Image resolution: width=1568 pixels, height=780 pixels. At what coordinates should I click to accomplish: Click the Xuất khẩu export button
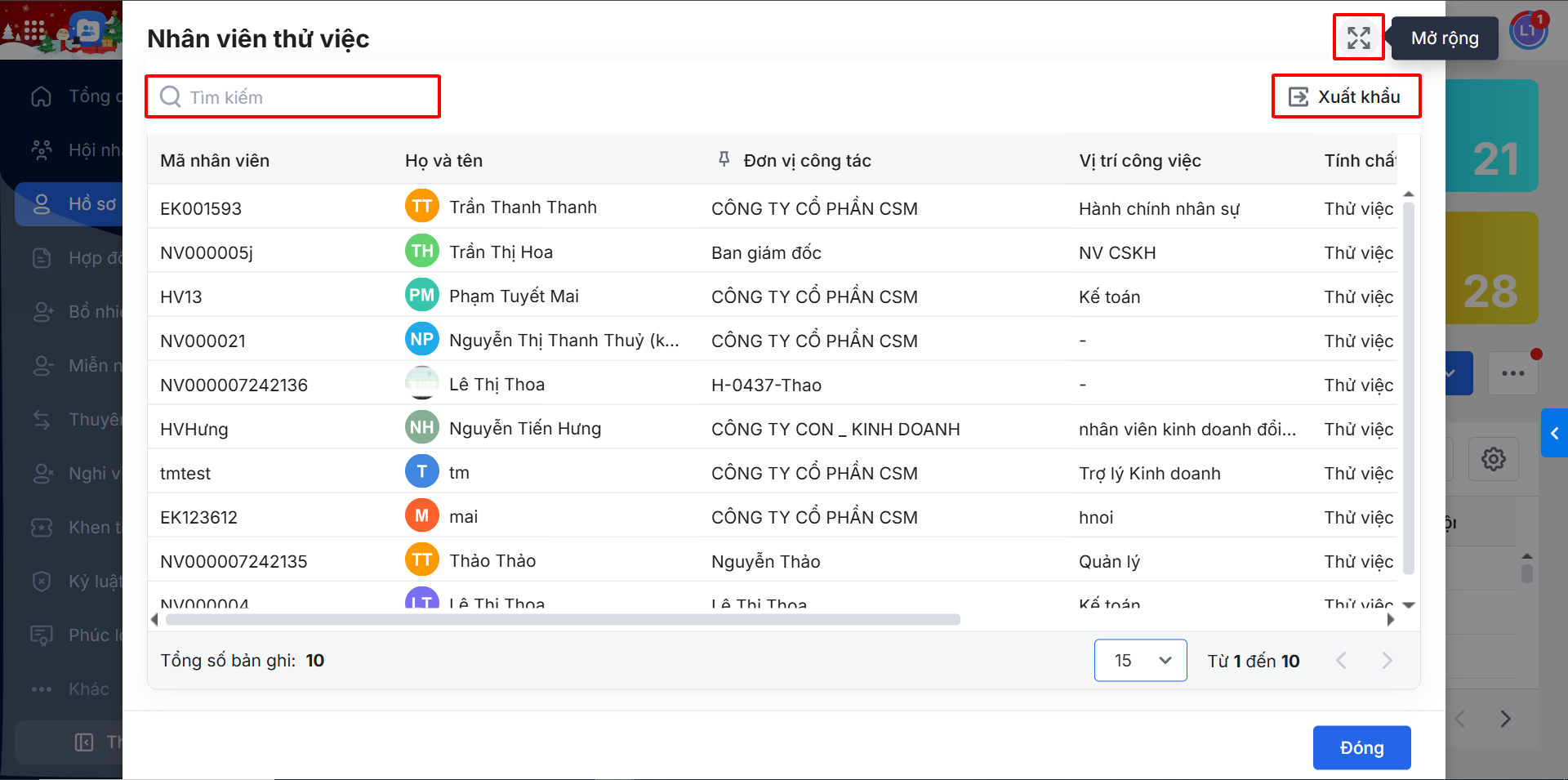(x=1346, y=96)
